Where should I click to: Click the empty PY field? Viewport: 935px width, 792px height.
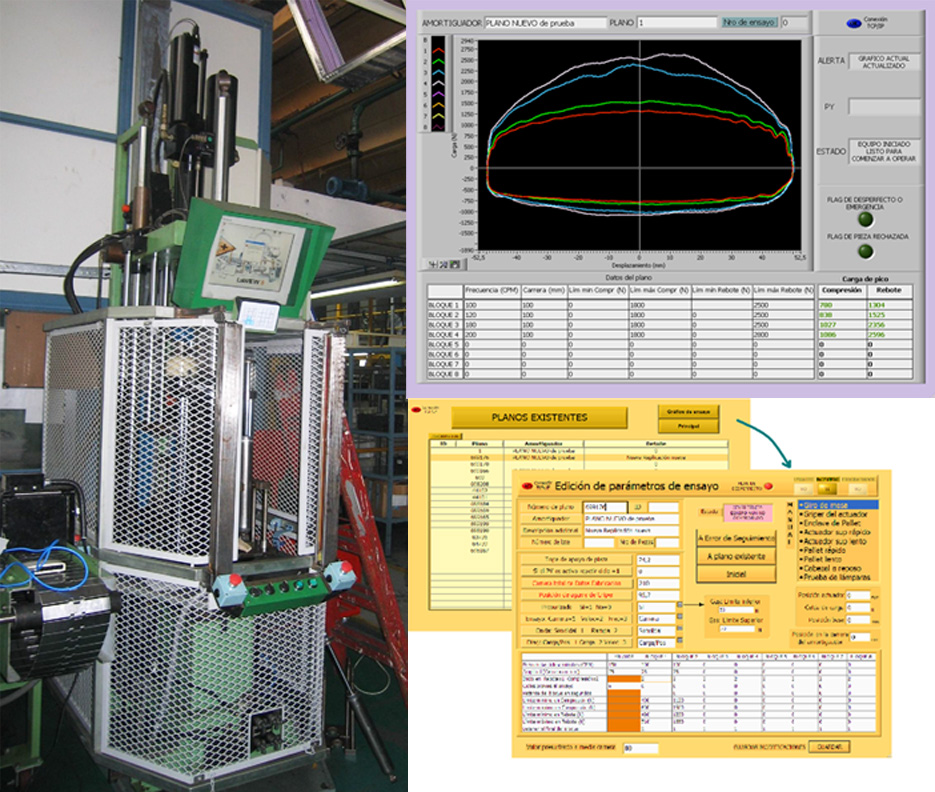[884, 107]
